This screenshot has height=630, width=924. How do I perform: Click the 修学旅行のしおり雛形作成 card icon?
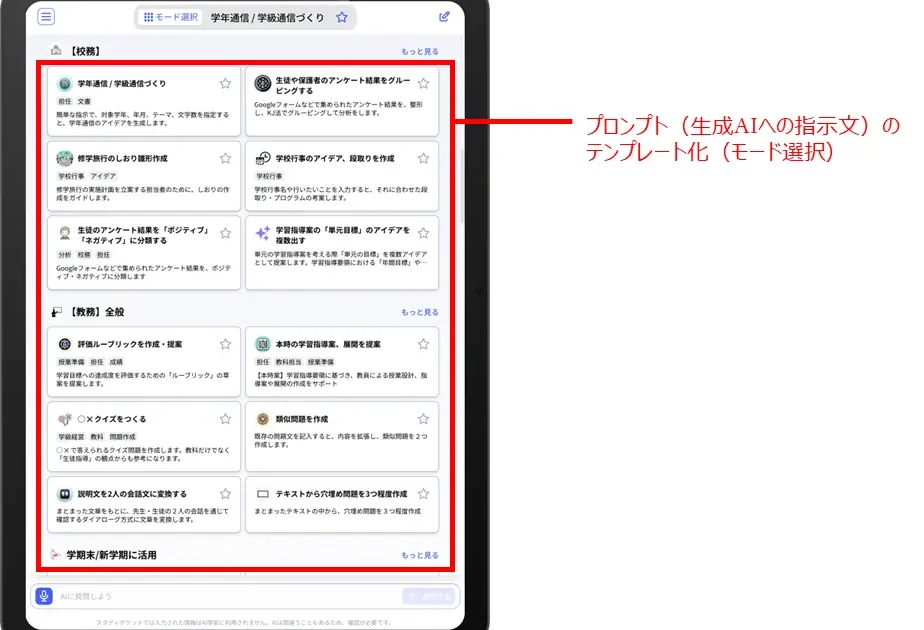point(64,158)
